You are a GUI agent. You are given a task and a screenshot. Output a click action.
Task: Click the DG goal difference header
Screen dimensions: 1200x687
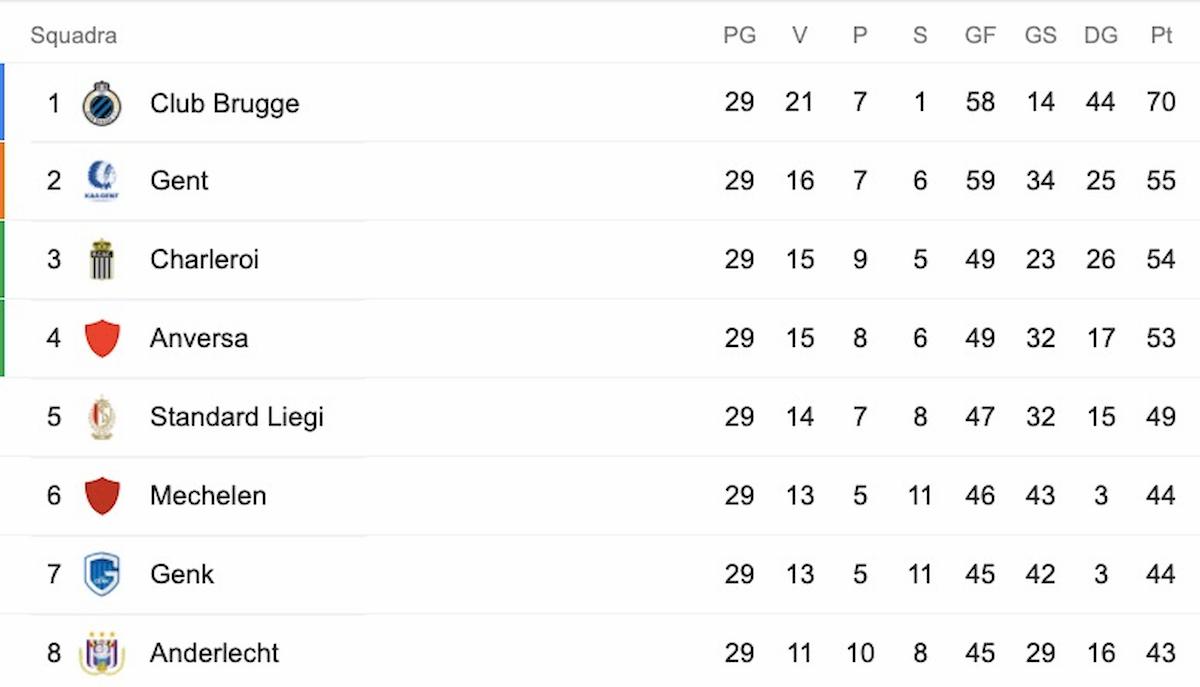pos(1100,36)
